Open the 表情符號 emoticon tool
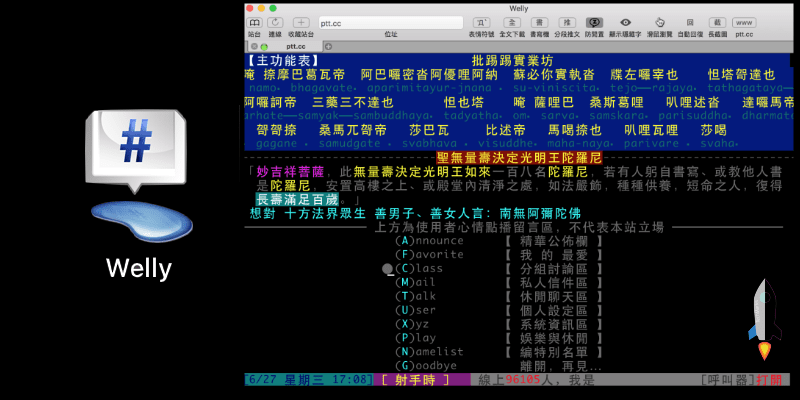 pyautogui.click(x=481, y=22)
